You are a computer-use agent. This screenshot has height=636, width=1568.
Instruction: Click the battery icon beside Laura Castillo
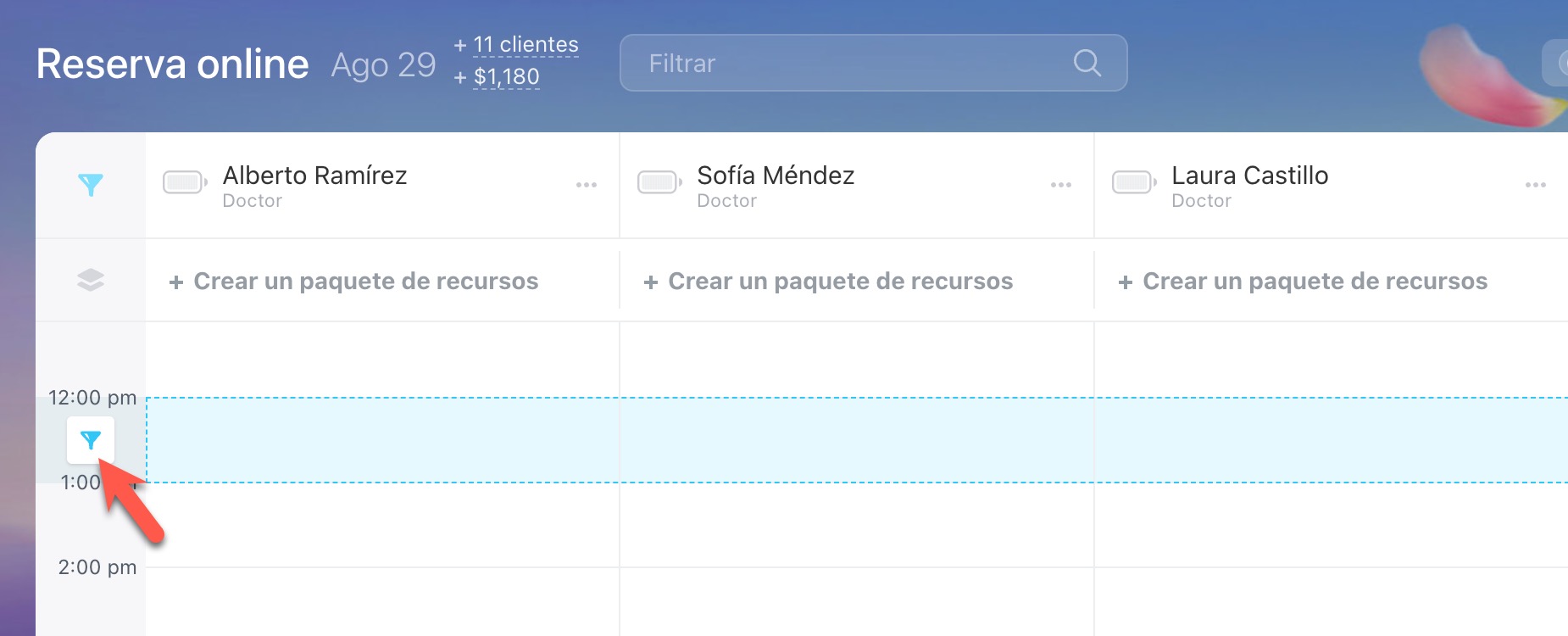(1134, 182)
